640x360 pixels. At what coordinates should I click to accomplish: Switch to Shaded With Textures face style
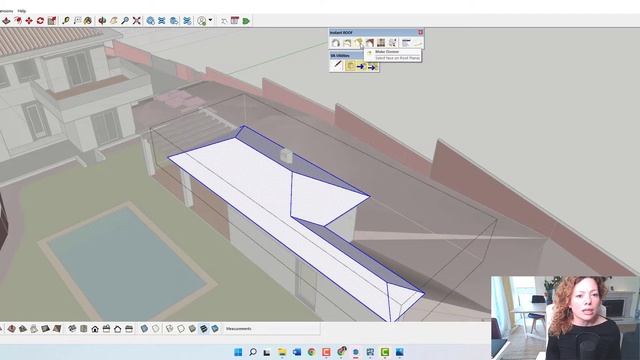(x=203, y=329)
